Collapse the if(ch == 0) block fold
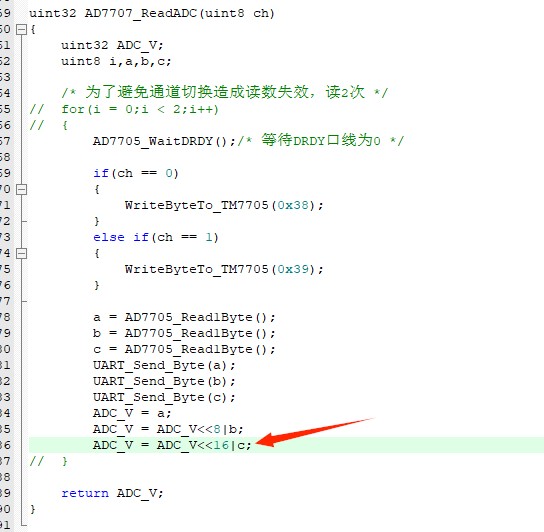This screenshot has height=532, width=544. 22,189
